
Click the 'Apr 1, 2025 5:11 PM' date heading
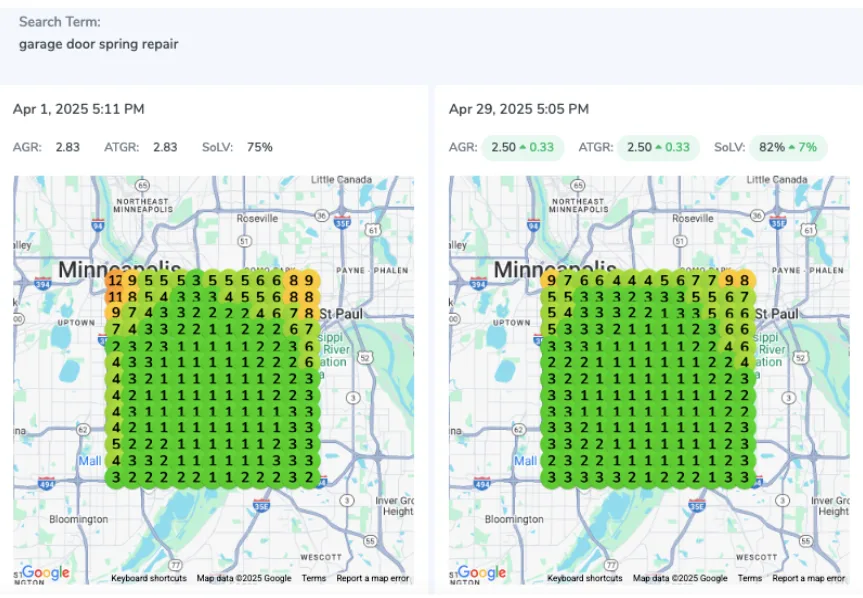78,109
